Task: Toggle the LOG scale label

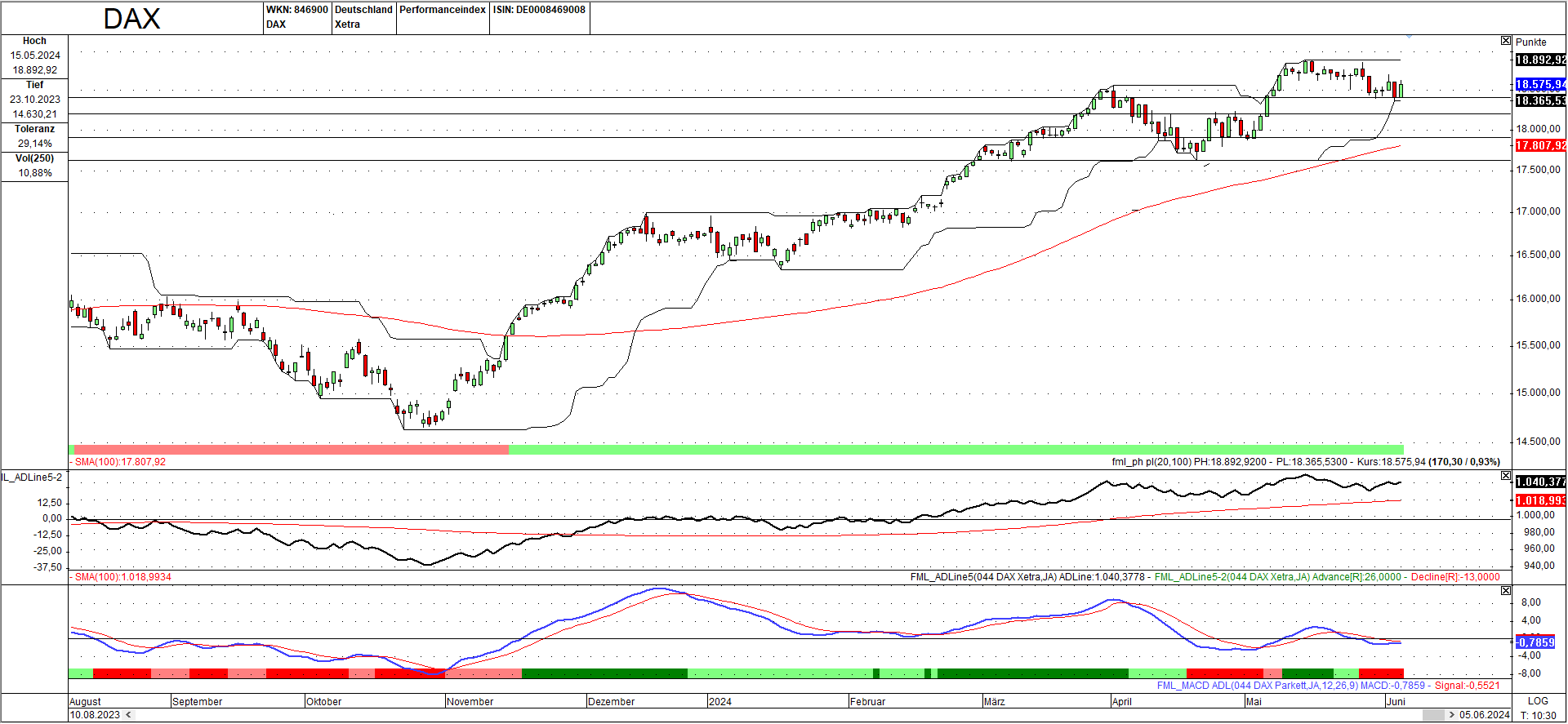Action: click(x=1538, y=701)
